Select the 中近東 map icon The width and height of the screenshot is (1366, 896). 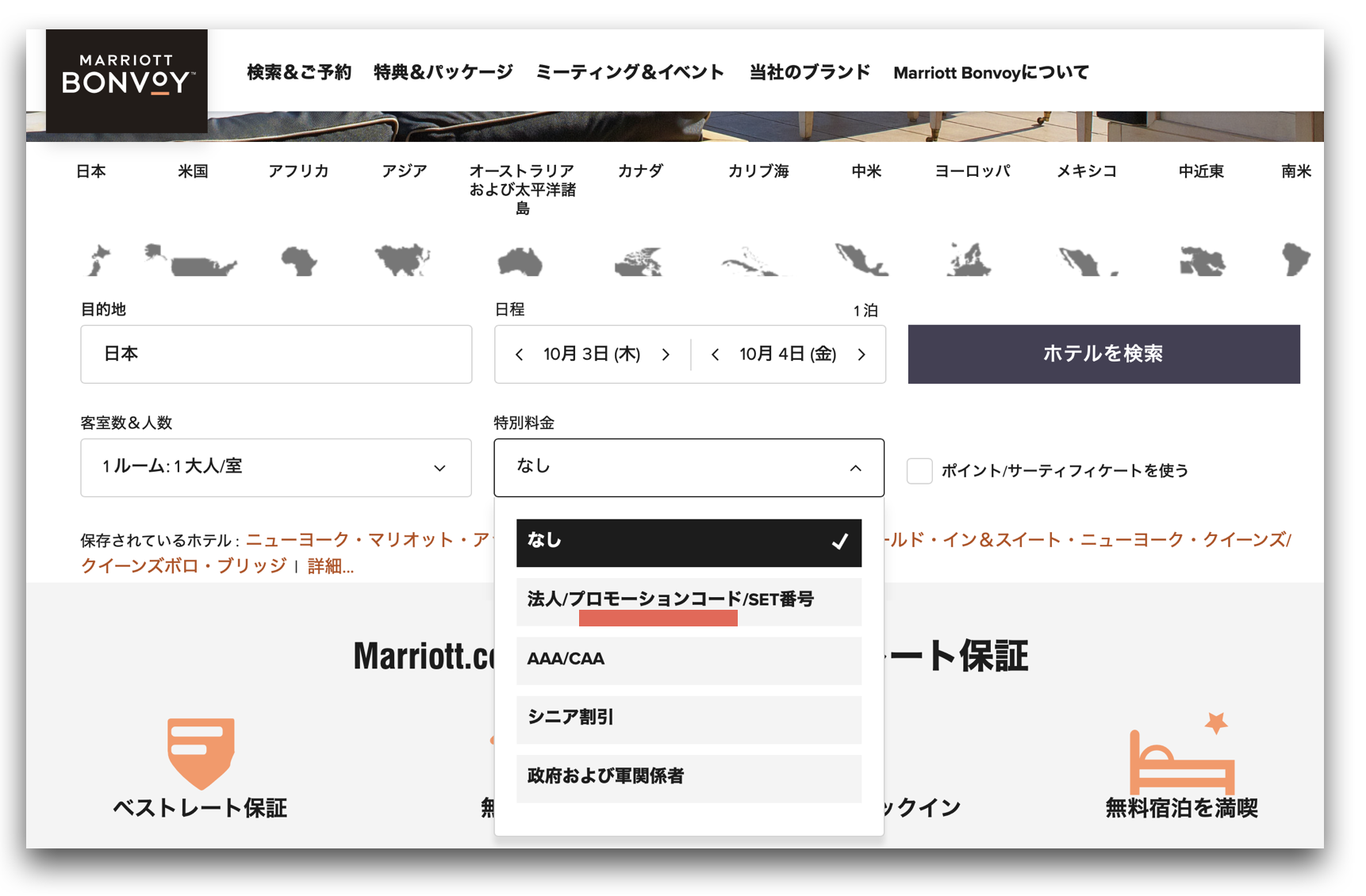(x=1202, y=261)
